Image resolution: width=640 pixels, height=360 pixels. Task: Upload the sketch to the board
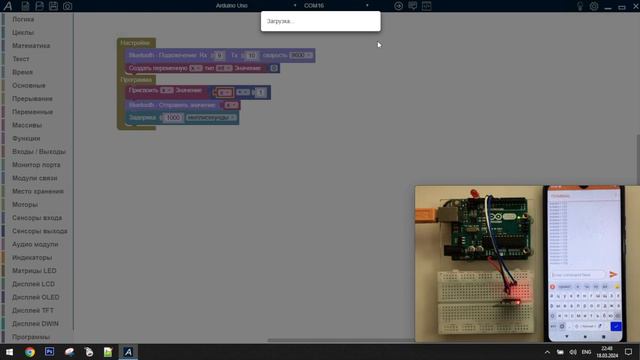click(x=398, y=6)
